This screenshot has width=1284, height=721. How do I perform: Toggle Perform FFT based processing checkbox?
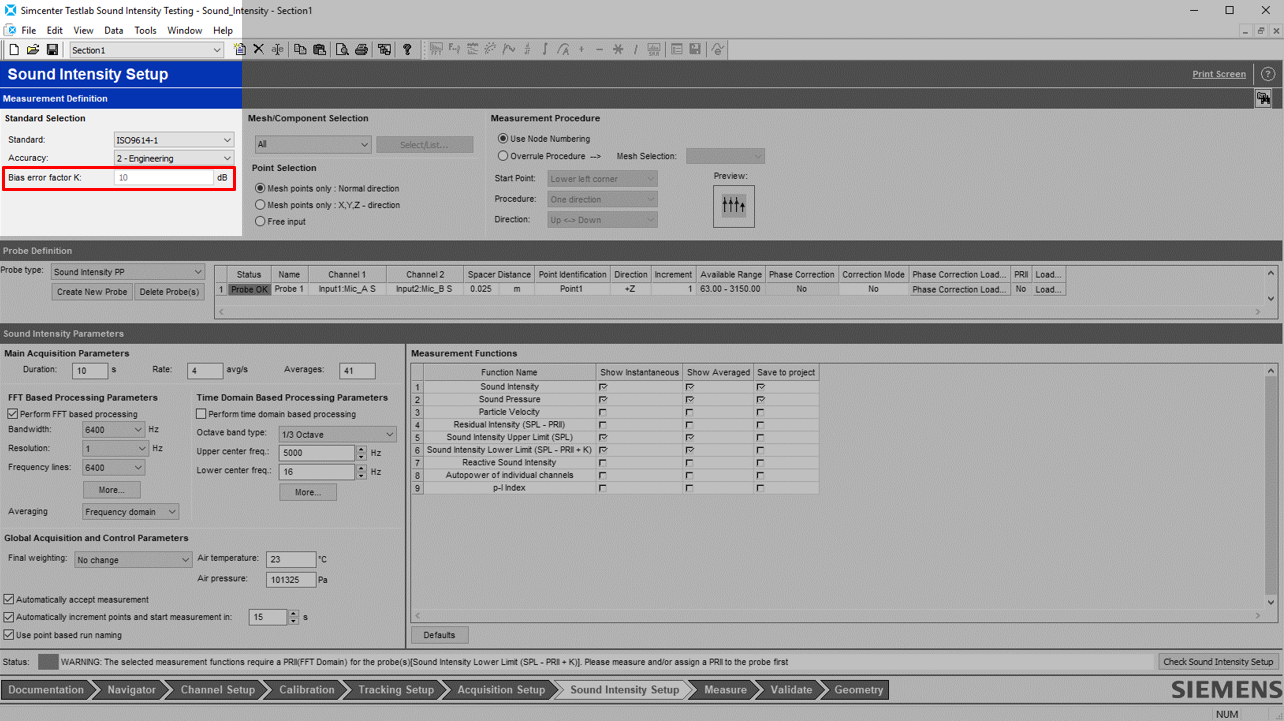pos(13,414)
